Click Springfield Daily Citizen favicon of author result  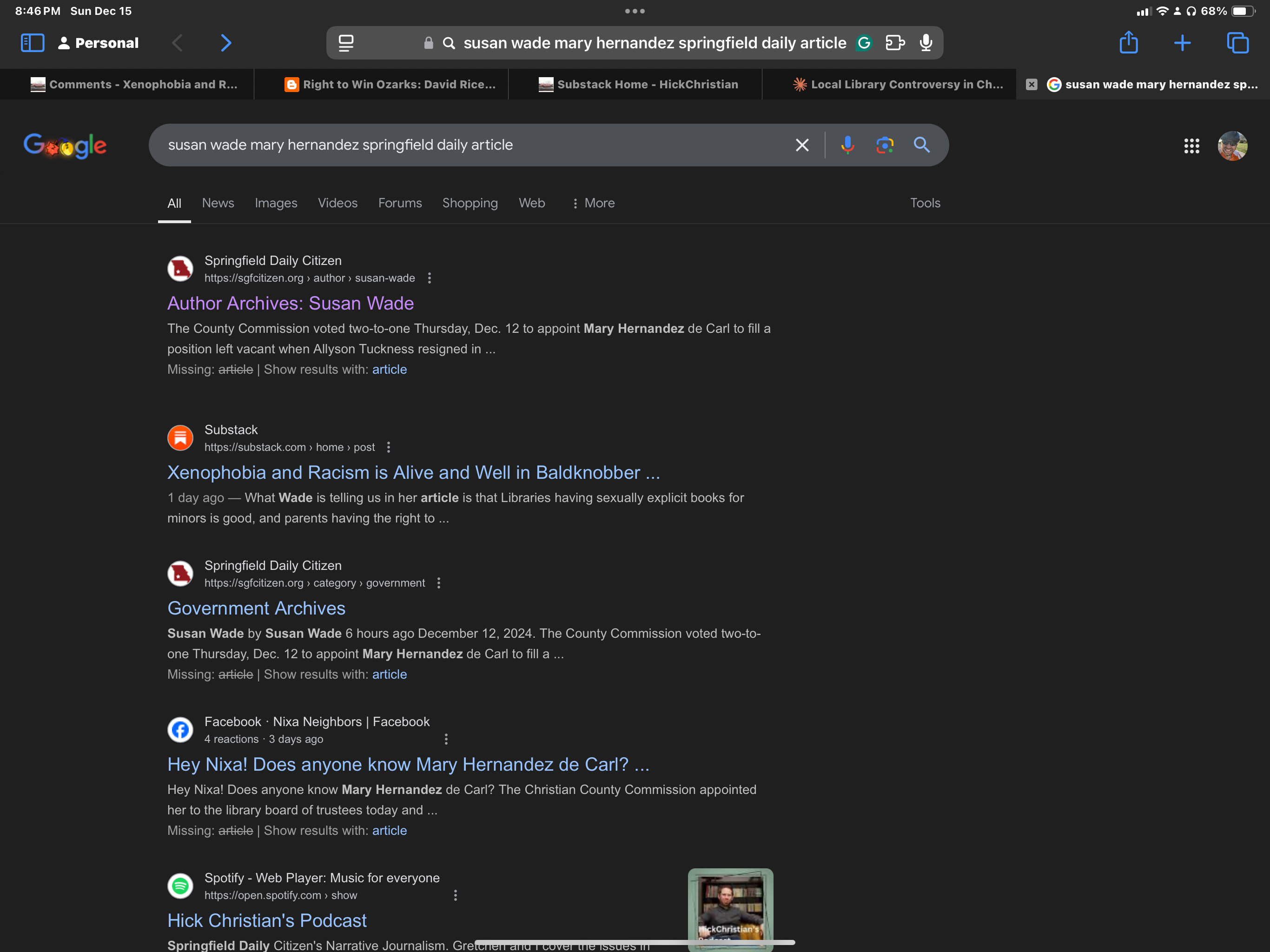pyautogui.click(x=180, y=269)
